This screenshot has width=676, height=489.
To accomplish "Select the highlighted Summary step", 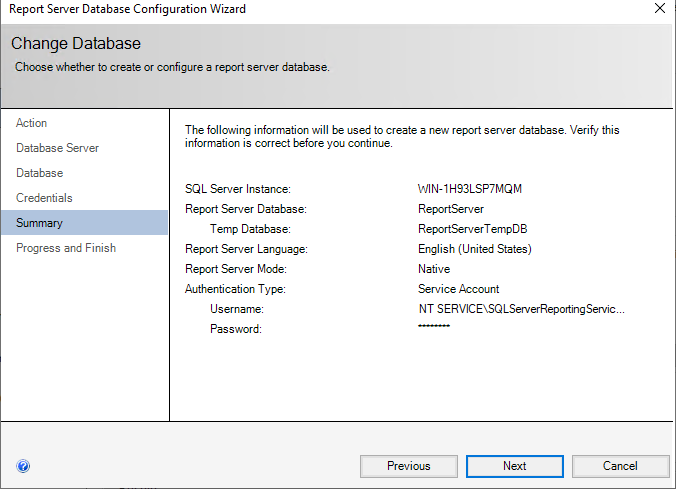I will (39, 223).
